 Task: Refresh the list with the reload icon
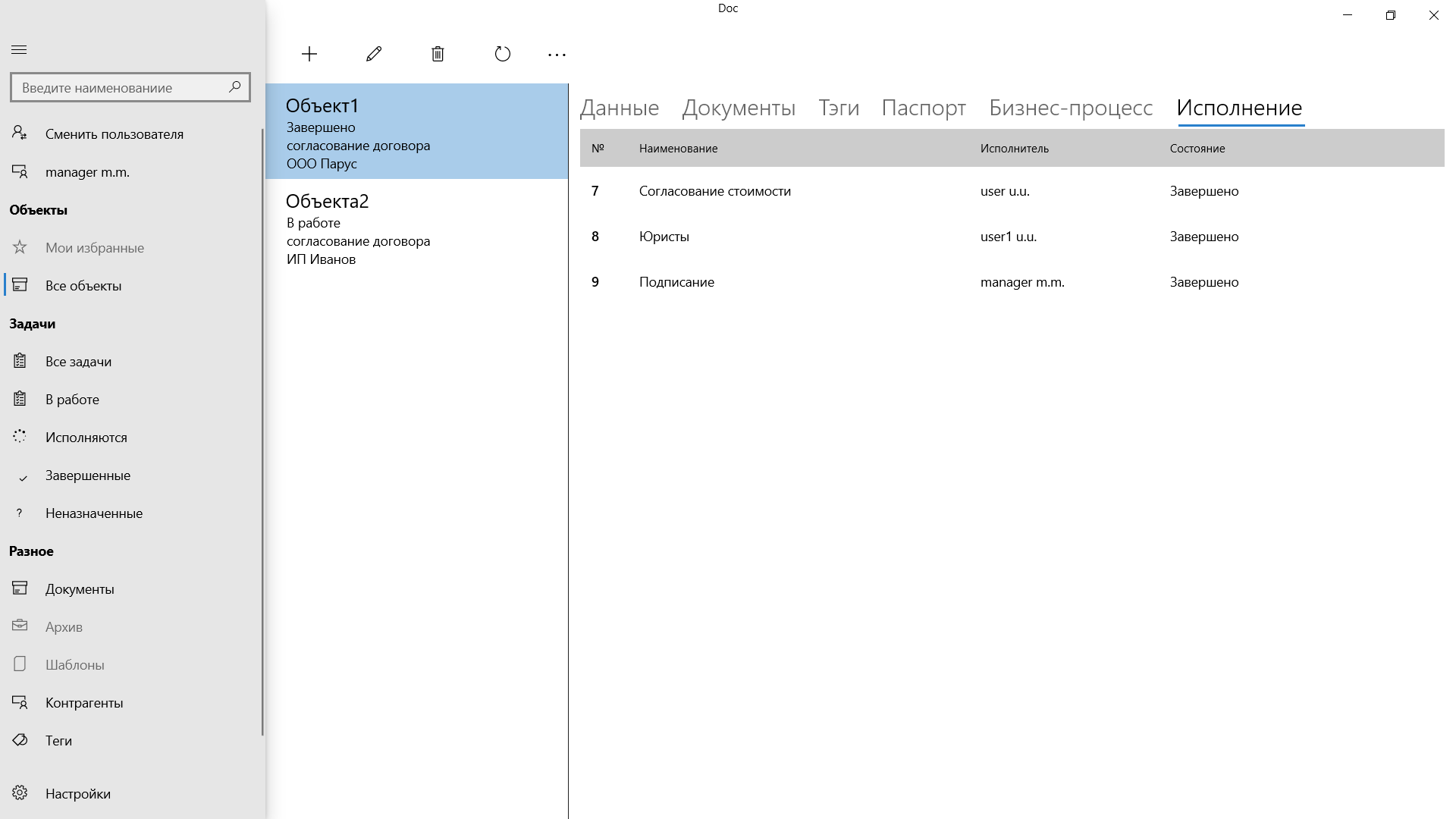click(502, 54)
